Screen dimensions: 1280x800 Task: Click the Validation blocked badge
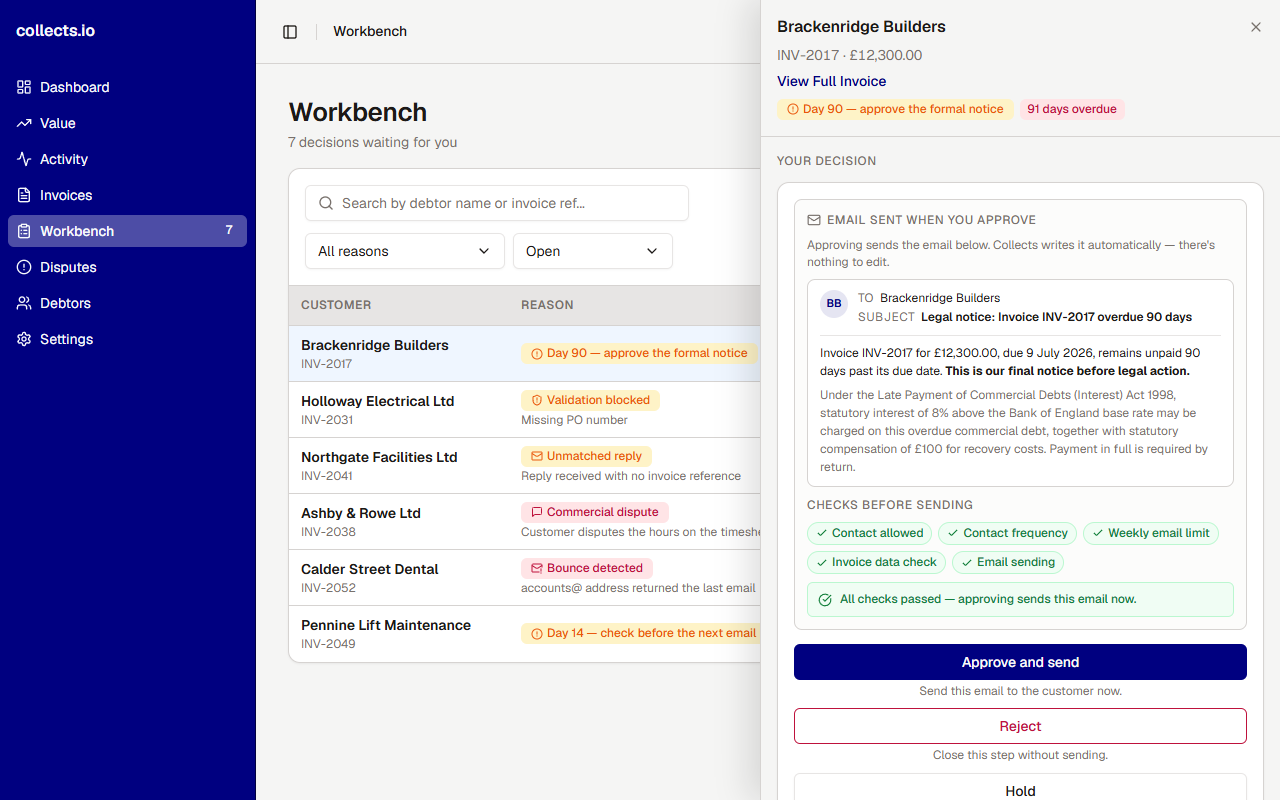click(x=590, y=400)
